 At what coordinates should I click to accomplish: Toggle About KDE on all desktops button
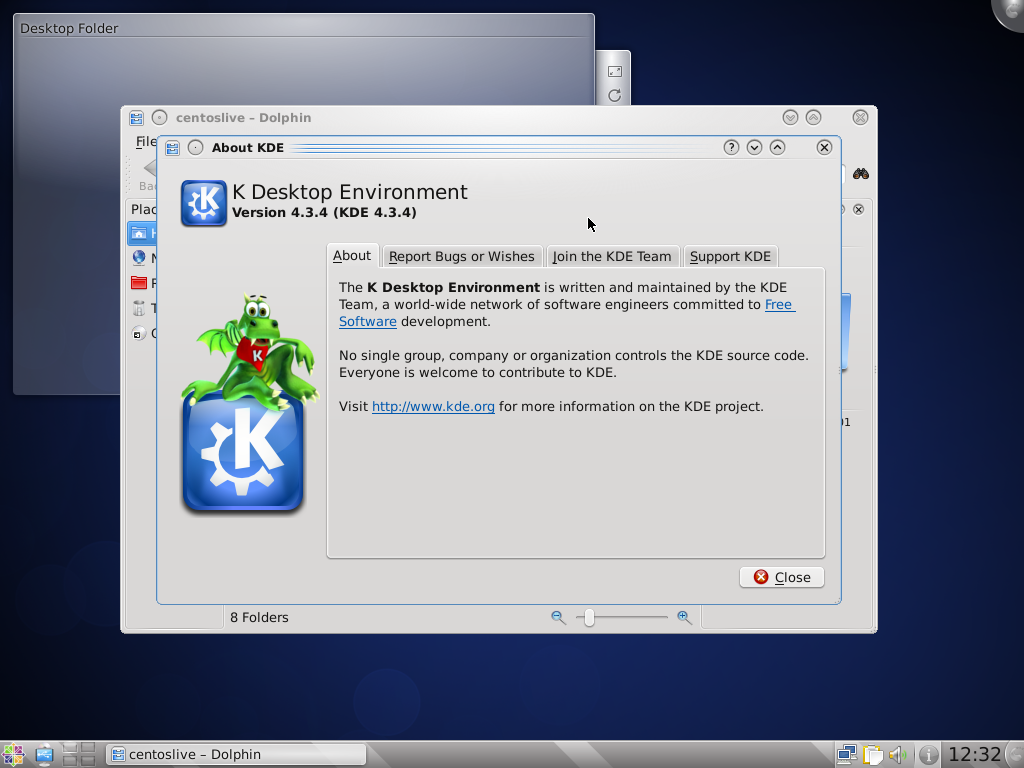195,148
